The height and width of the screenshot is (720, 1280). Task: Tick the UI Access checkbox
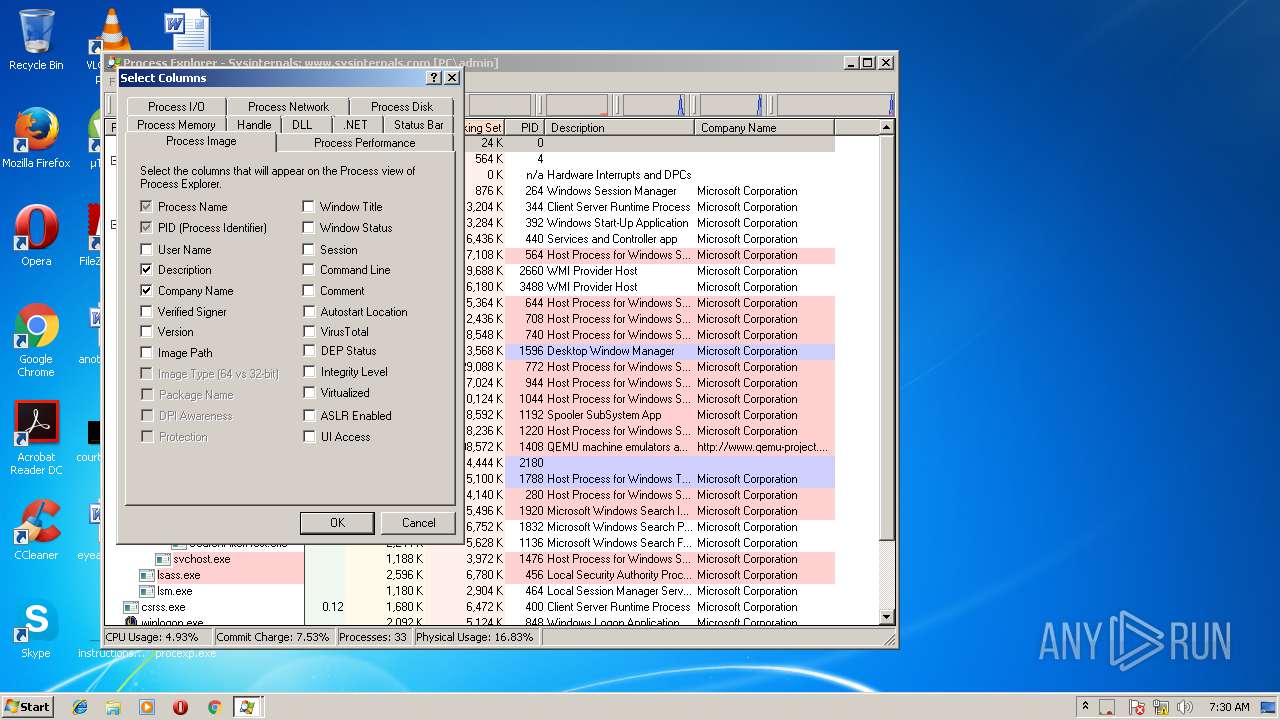point(309,437)
